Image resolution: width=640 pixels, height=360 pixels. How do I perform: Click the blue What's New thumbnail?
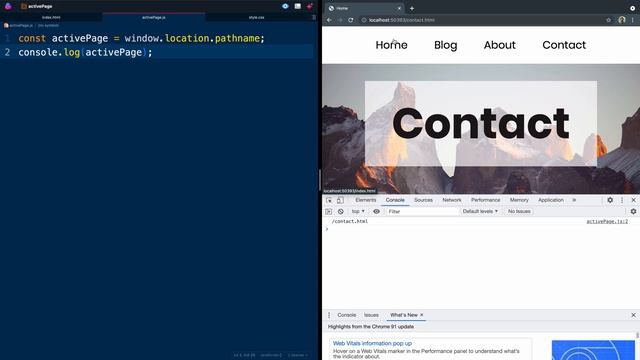593,350
